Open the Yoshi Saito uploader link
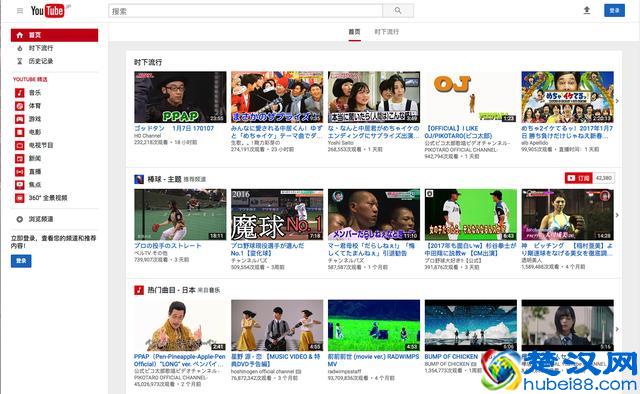 pyautogui.click(x=341, y=142)
